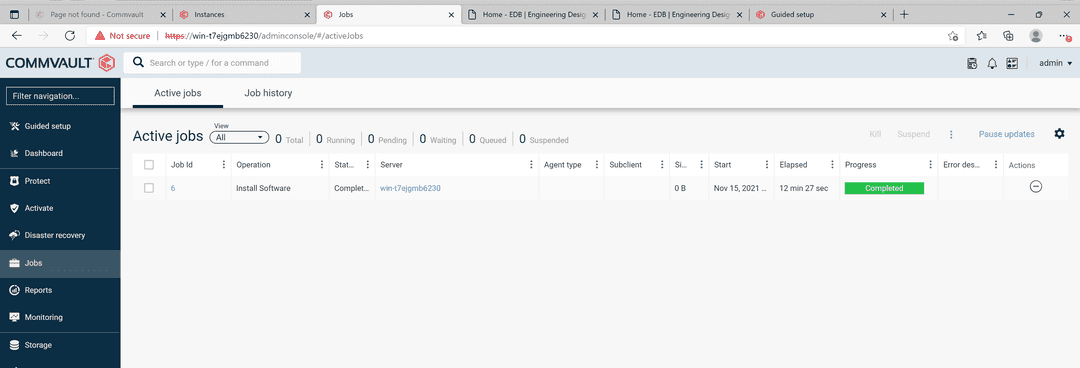Sort by Progress column header

[860, 165]
